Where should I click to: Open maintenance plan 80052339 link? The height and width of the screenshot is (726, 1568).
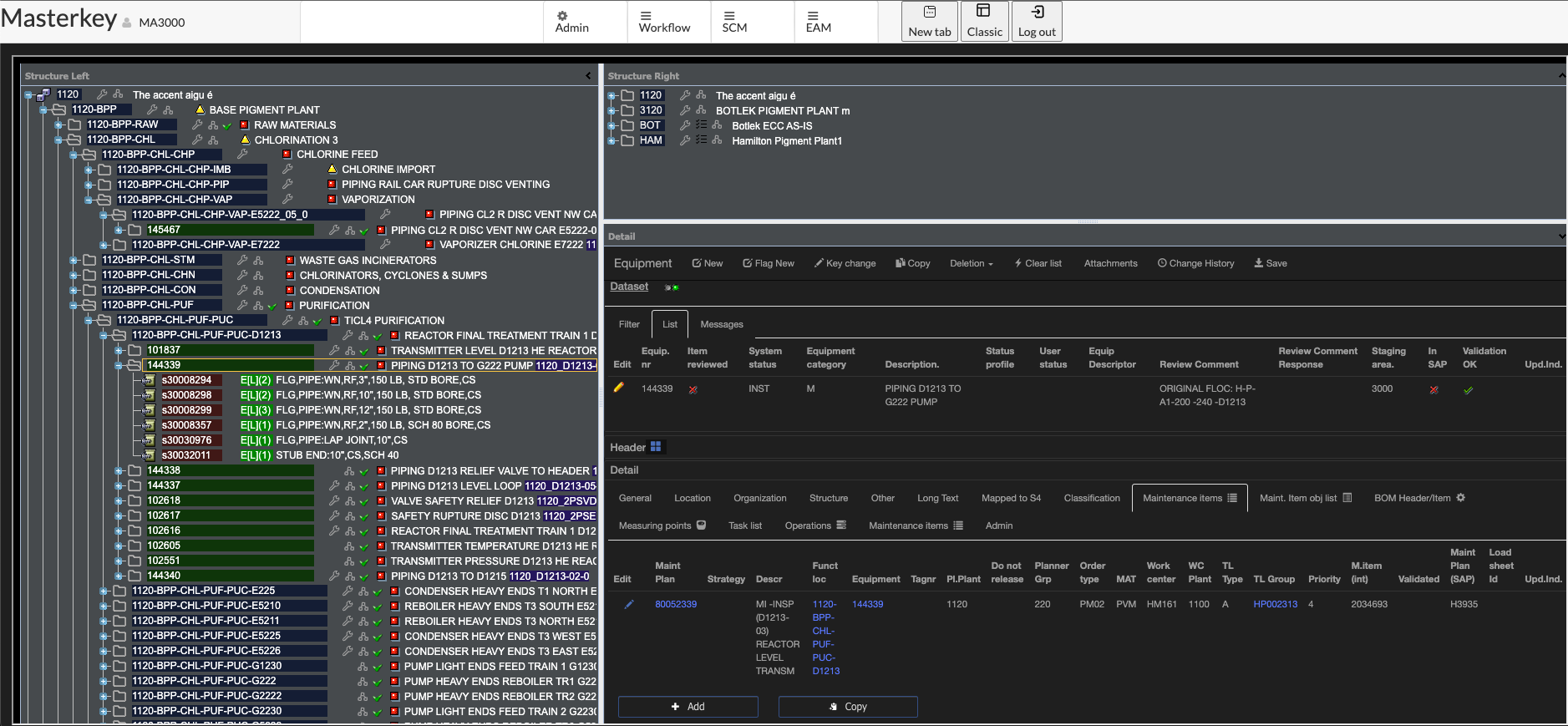[x=675, y=604]
